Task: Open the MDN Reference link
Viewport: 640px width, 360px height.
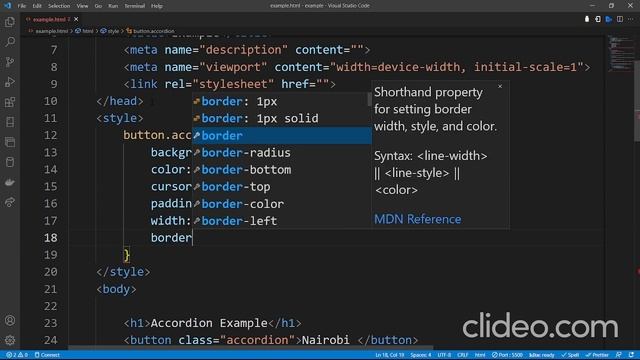Action: pos(418,219)
